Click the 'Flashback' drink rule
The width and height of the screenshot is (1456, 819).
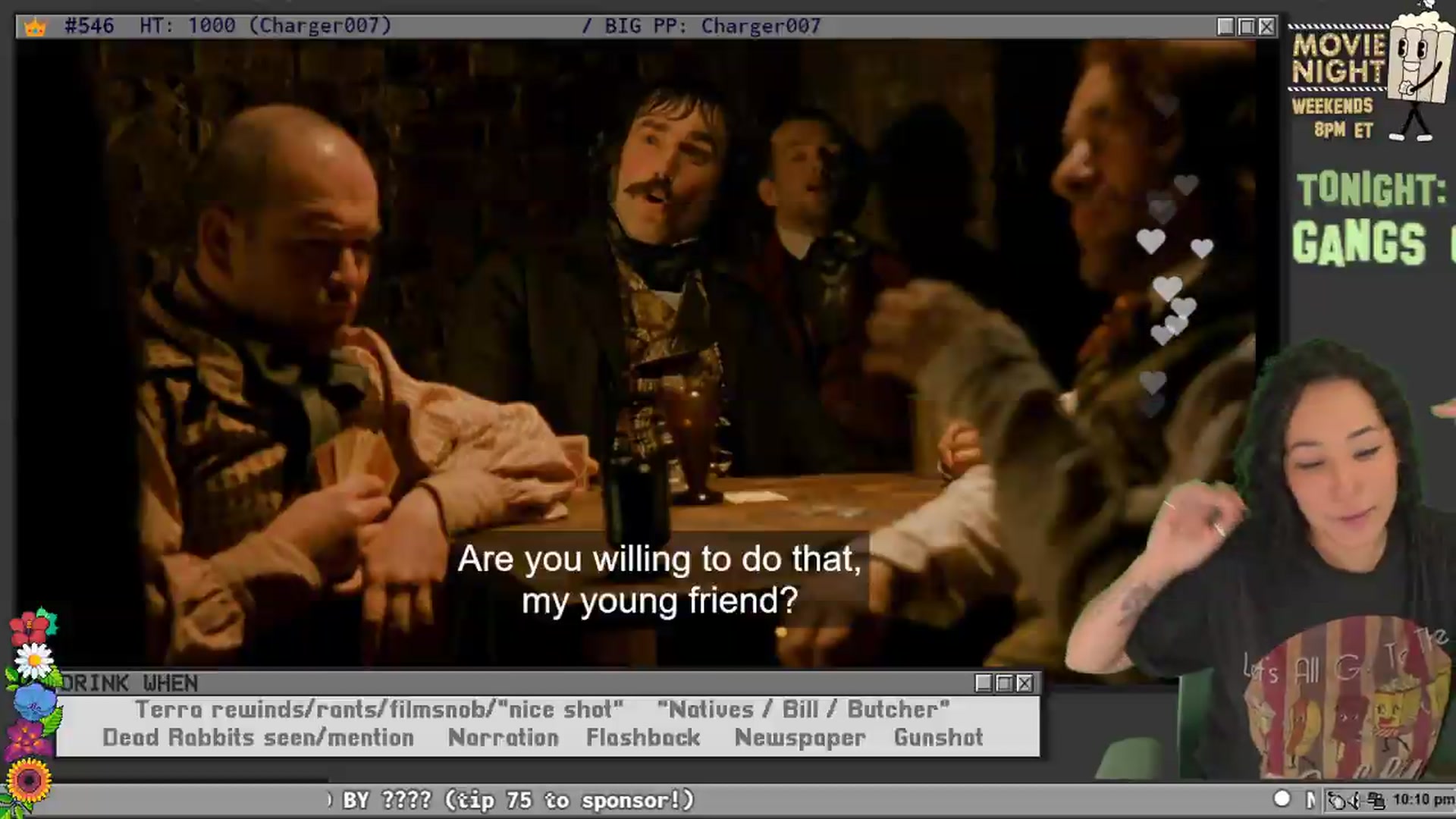pyautogui.click(x=643, y=738)
